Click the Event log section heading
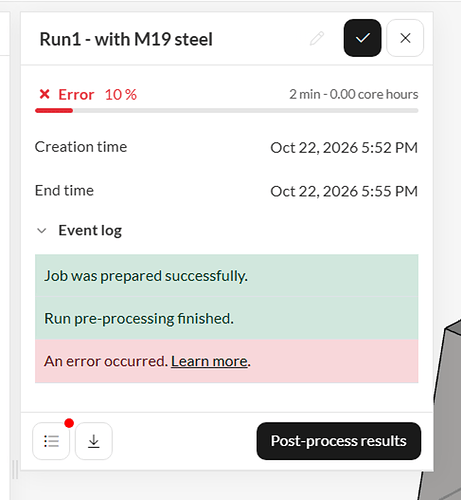The height and width of the screenshot is (500, 461). click(90, 231)
